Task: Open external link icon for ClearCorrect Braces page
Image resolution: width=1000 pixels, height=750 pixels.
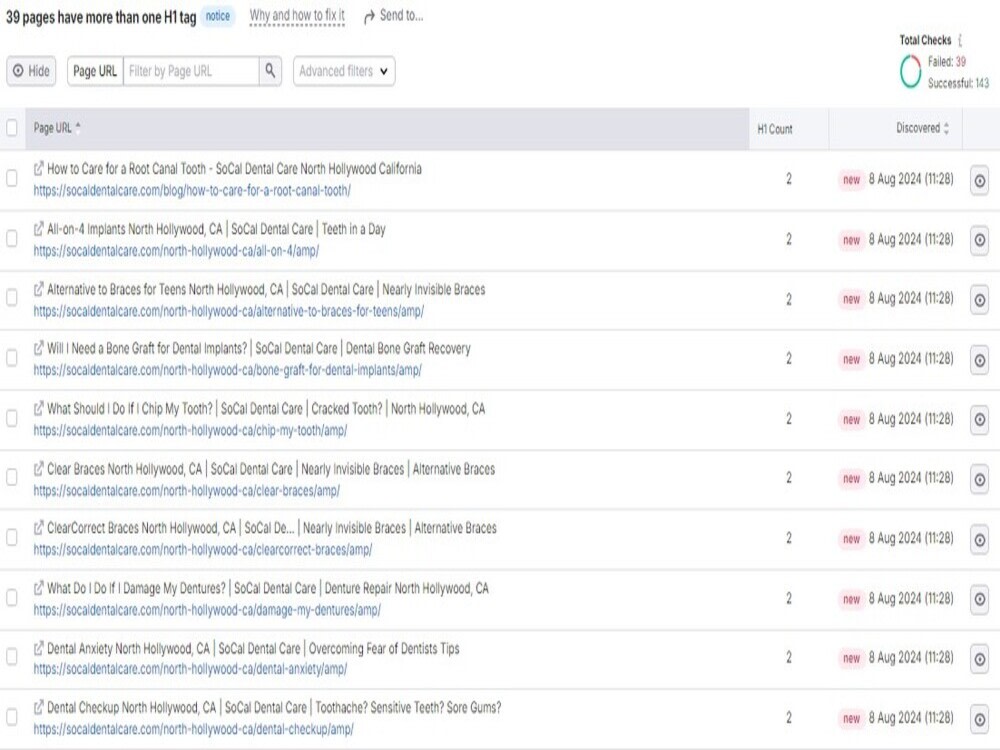Action: click(39, 528)
